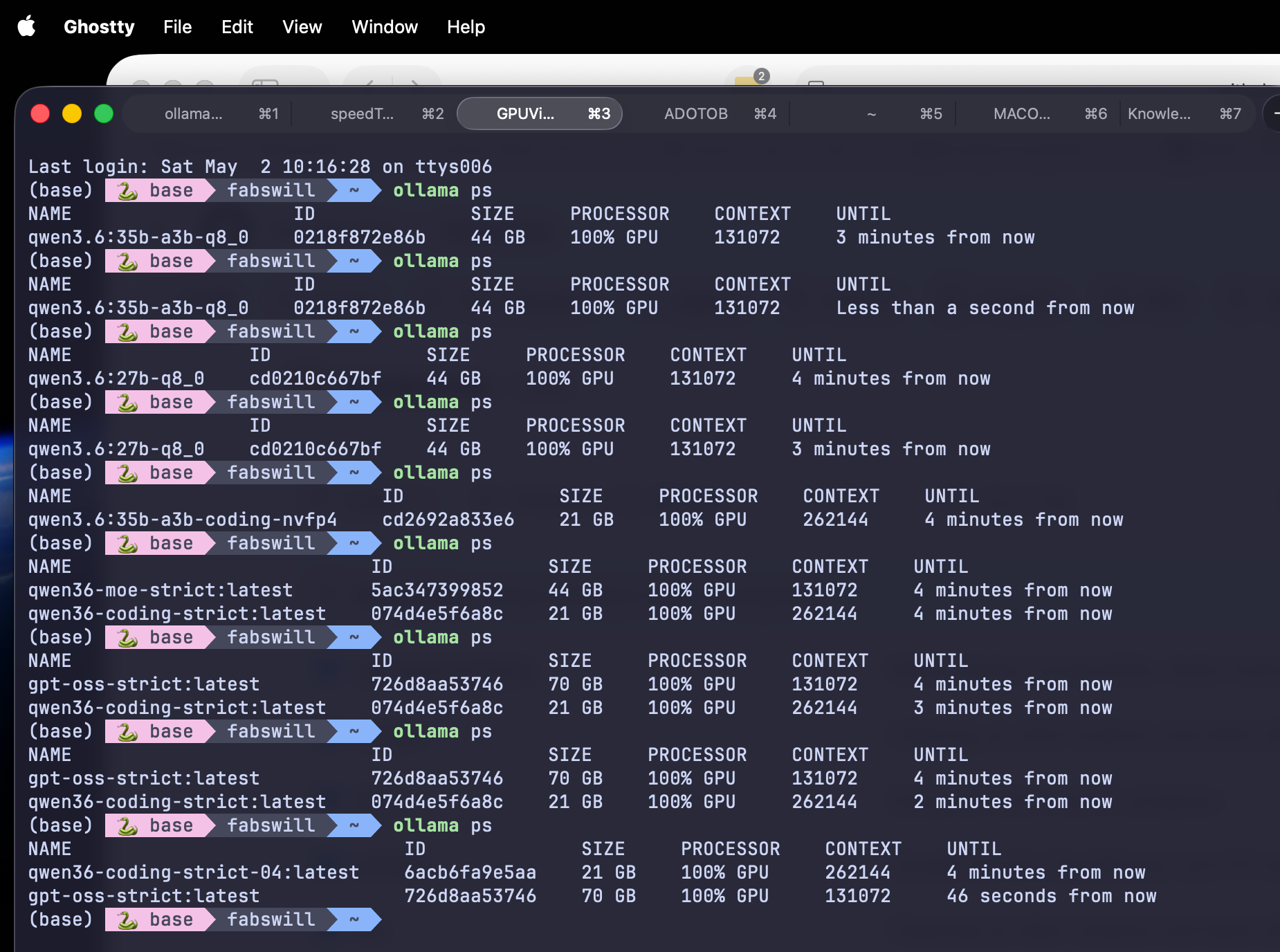Minimize the Ghostty window with yellow button
The height and width of the screenshot is (952, 1280).
(72, 113)
